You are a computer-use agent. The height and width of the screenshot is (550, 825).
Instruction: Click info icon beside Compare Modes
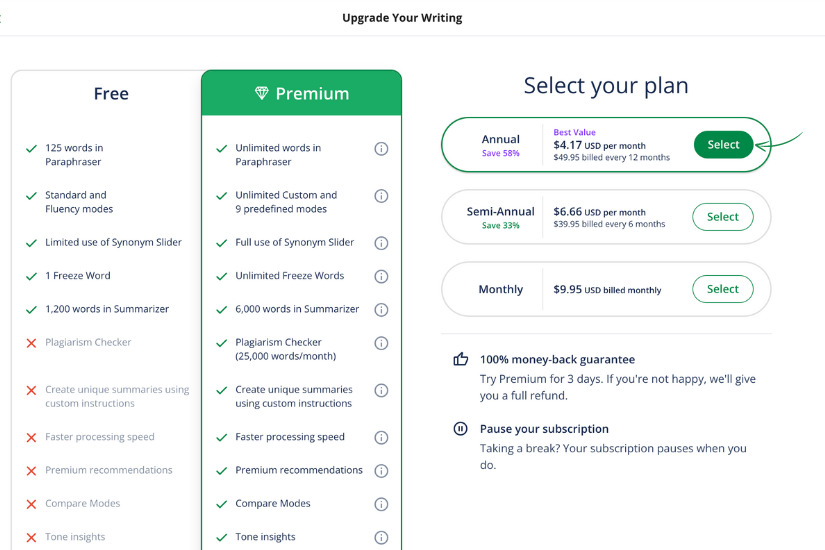click(x=381, y=504)
